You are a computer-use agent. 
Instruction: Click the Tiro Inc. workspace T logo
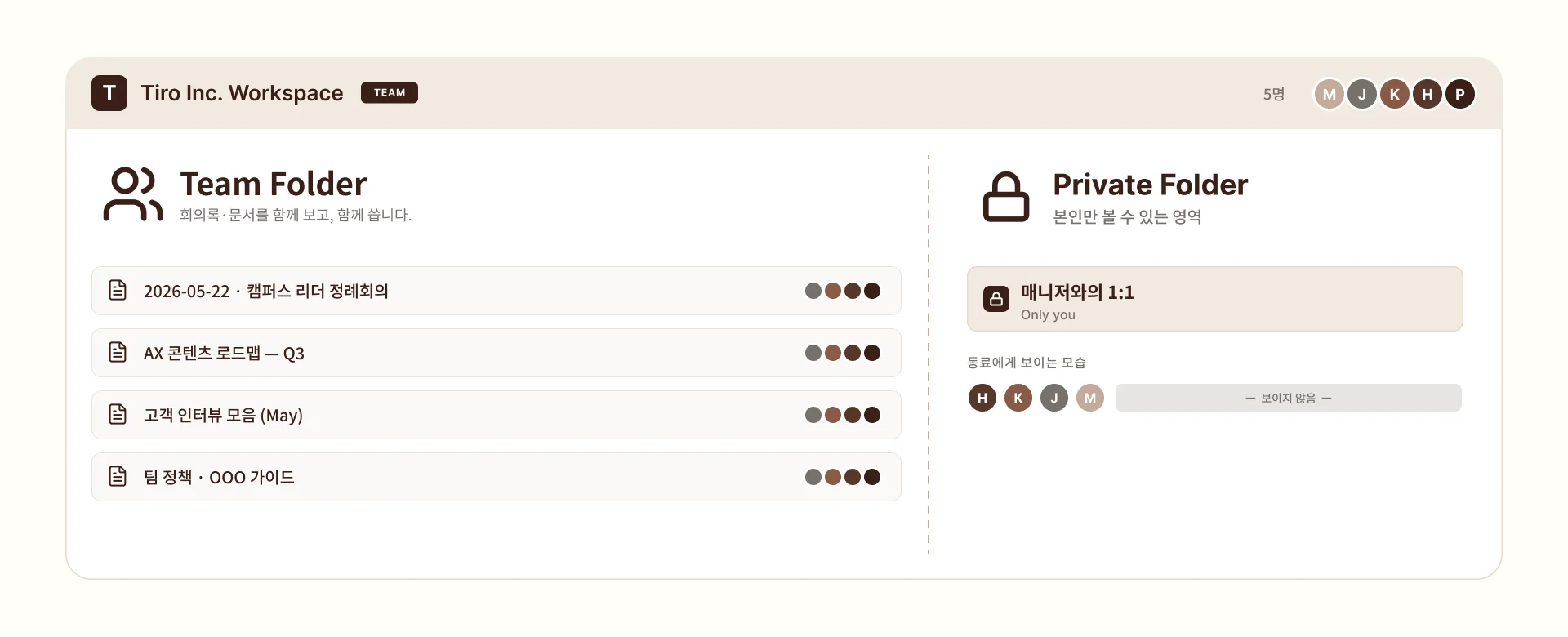tap(109, 93)
